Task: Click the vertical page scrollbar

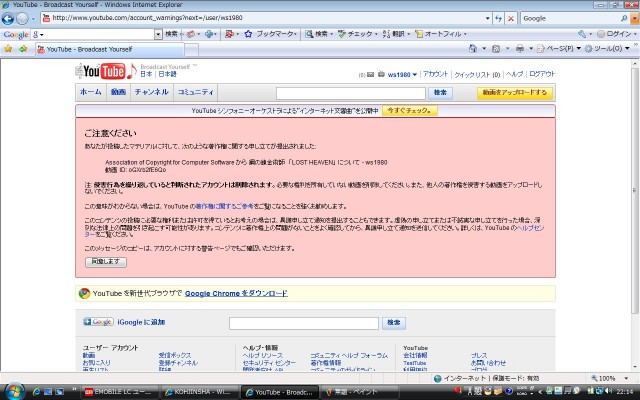Action: tap(635, 190)
